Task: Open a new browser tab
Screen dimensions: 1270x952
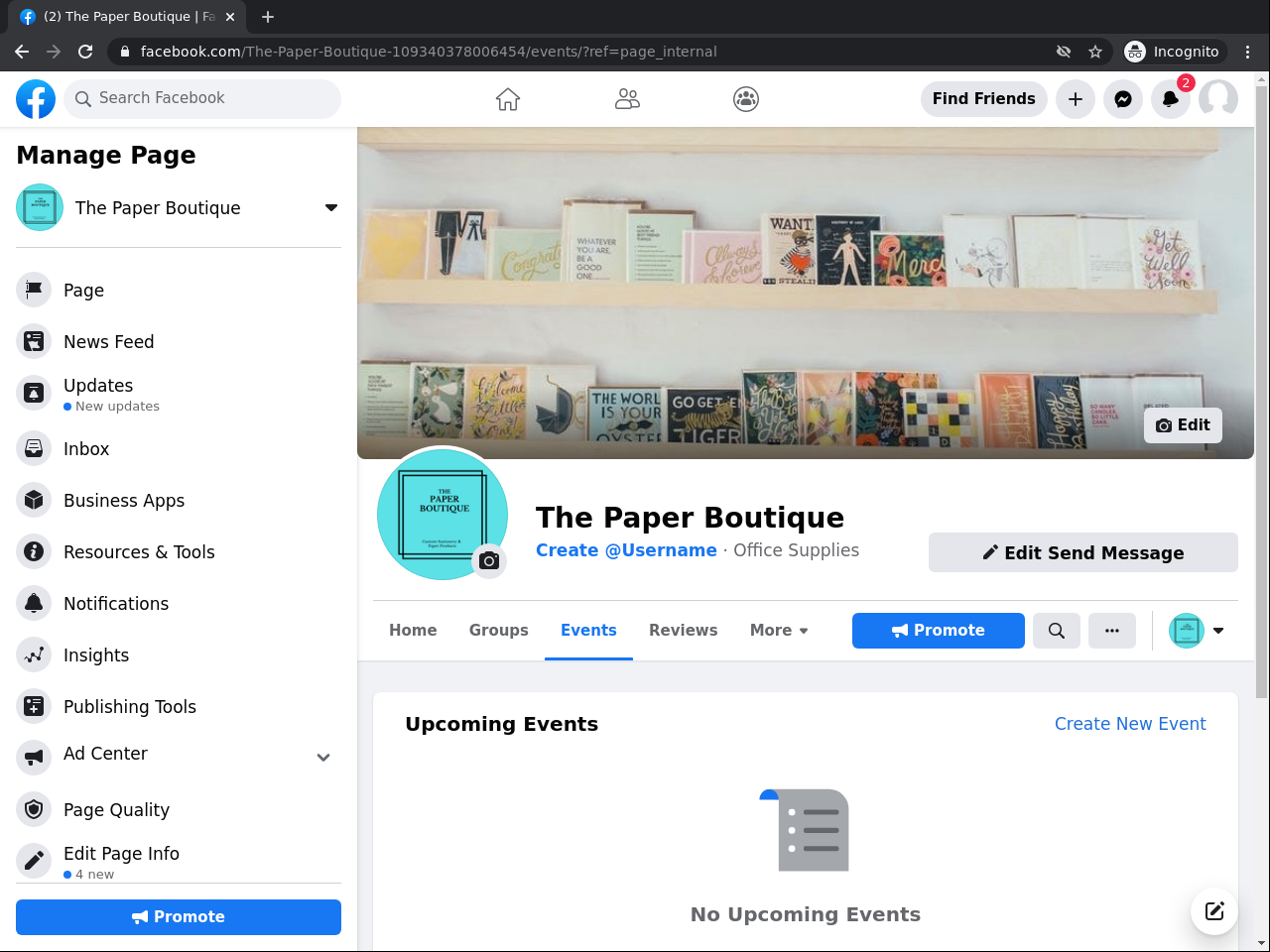Action: pos(268,17)
